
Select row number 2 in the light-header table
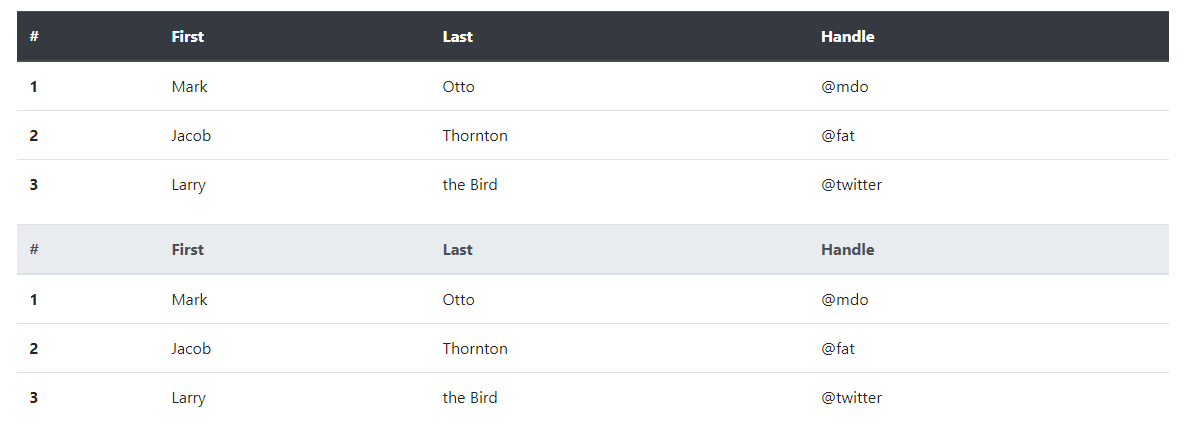pos(34,349)
